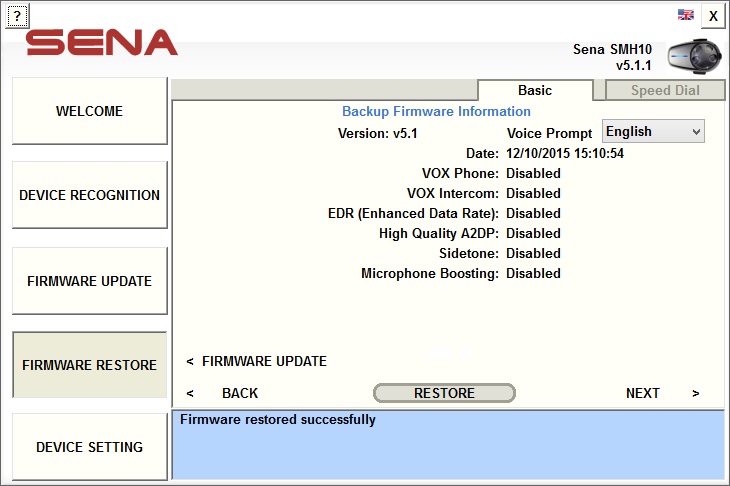Click the 'Sena SMH10 v5.1.1' device label
The image size is (730, 486).
(612, 57)
